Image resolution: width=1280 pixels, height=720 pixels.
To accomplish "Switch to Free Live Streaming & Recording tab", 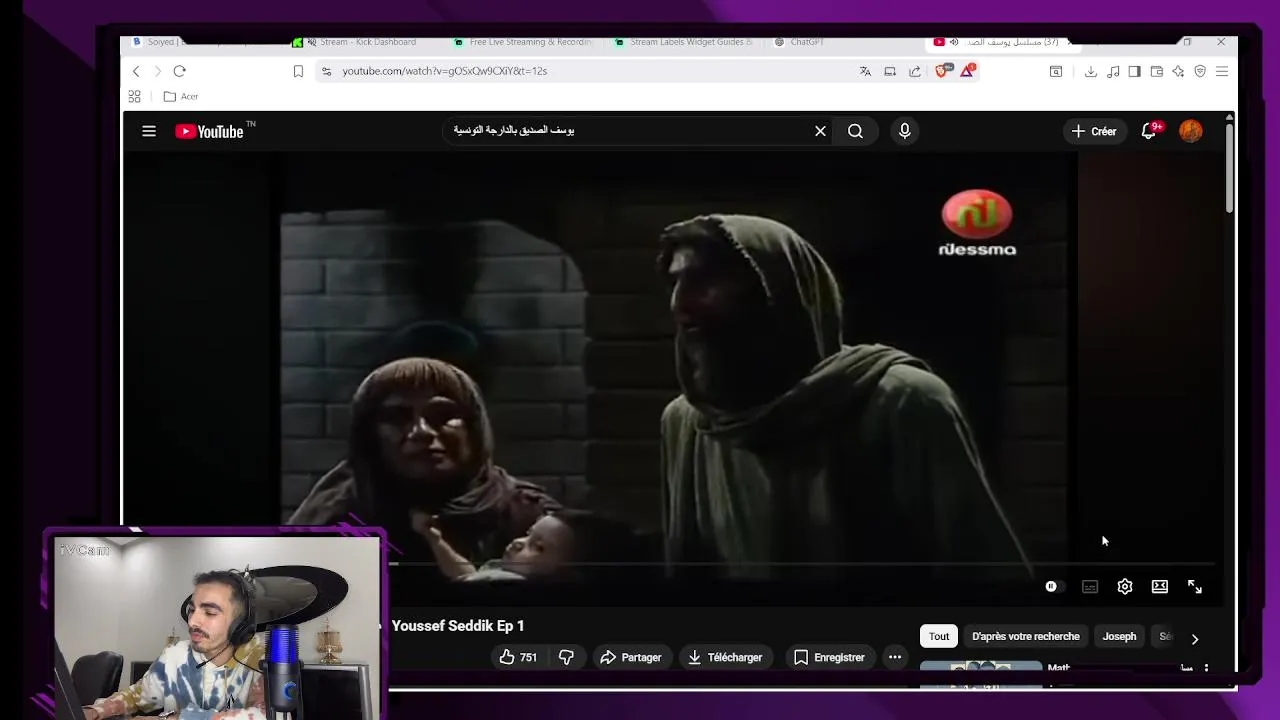I will pos(524,42).
